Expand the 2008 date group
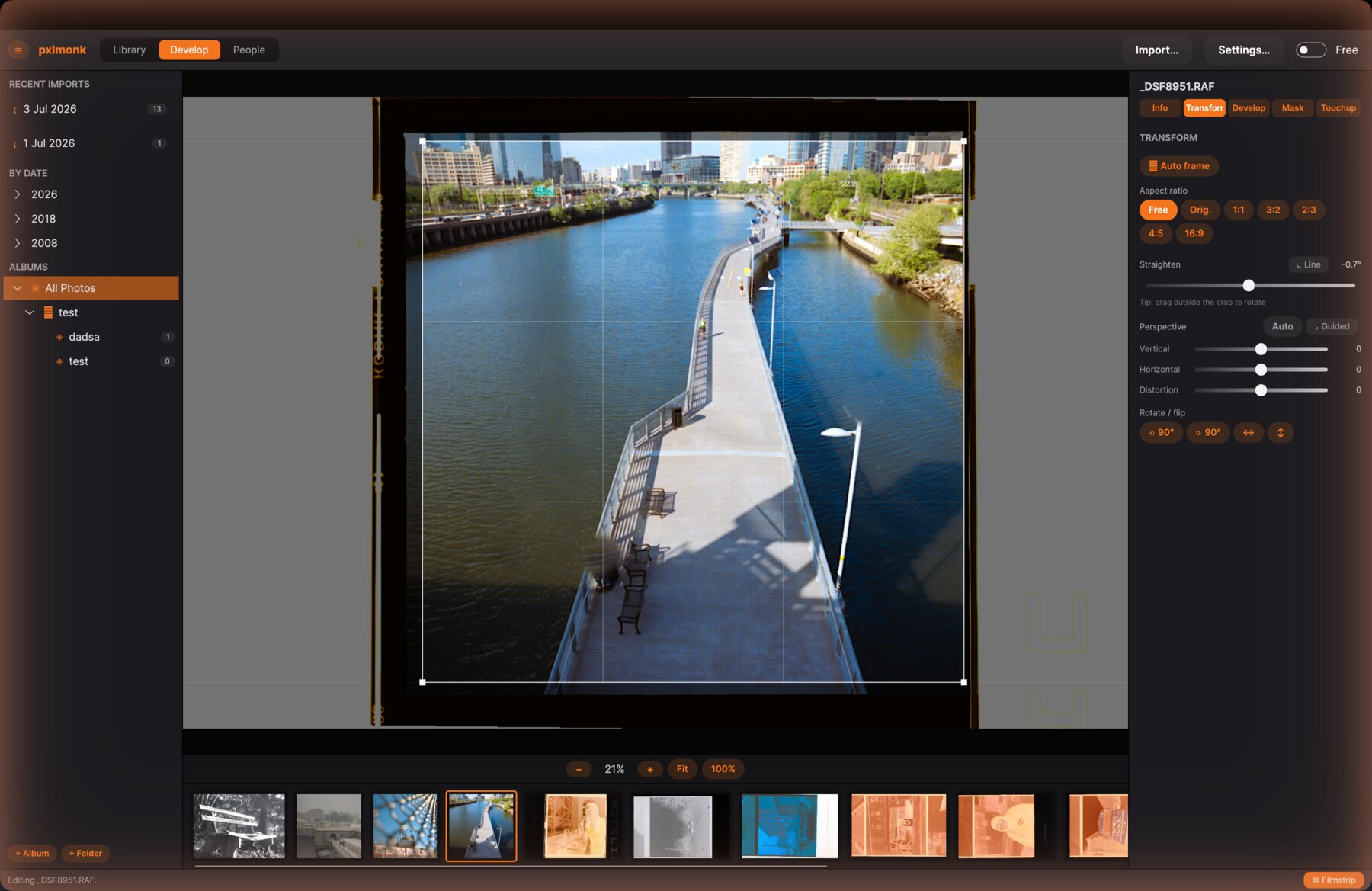 18,243
